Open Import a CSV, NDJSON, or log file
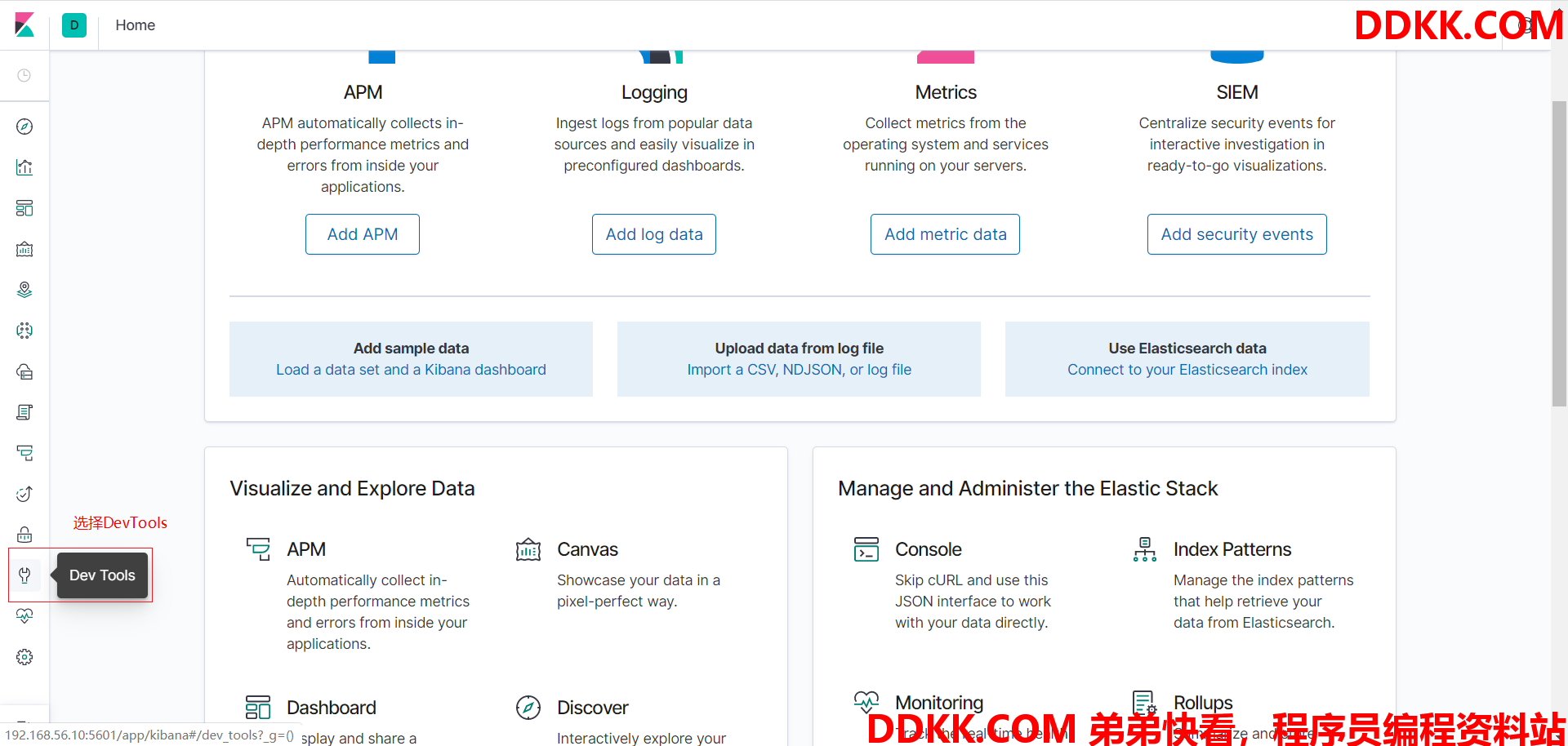 pyautogui.click(x=800, y=370)
